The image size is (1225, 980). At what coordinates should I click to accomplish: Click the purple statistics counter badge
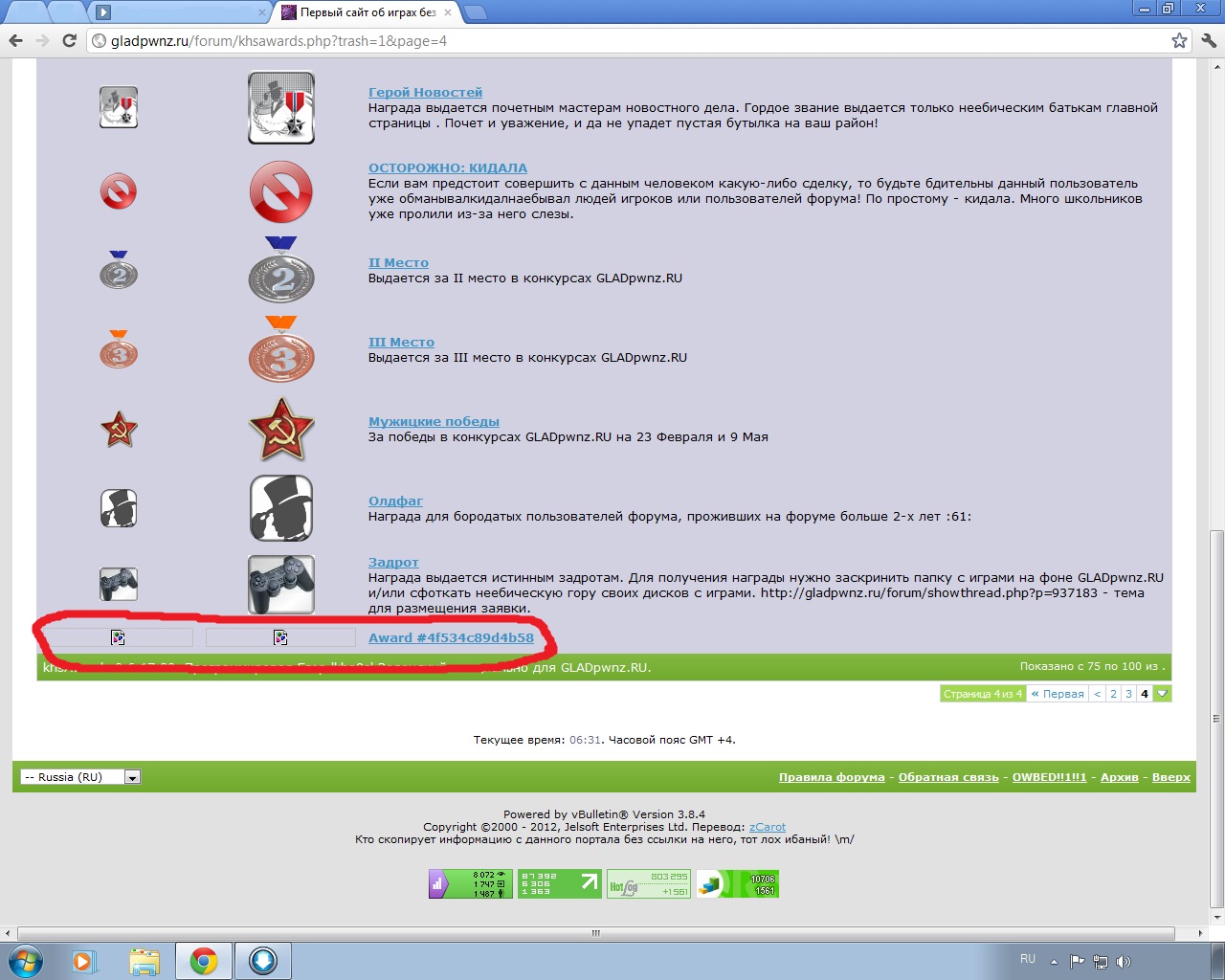(471, 883)
